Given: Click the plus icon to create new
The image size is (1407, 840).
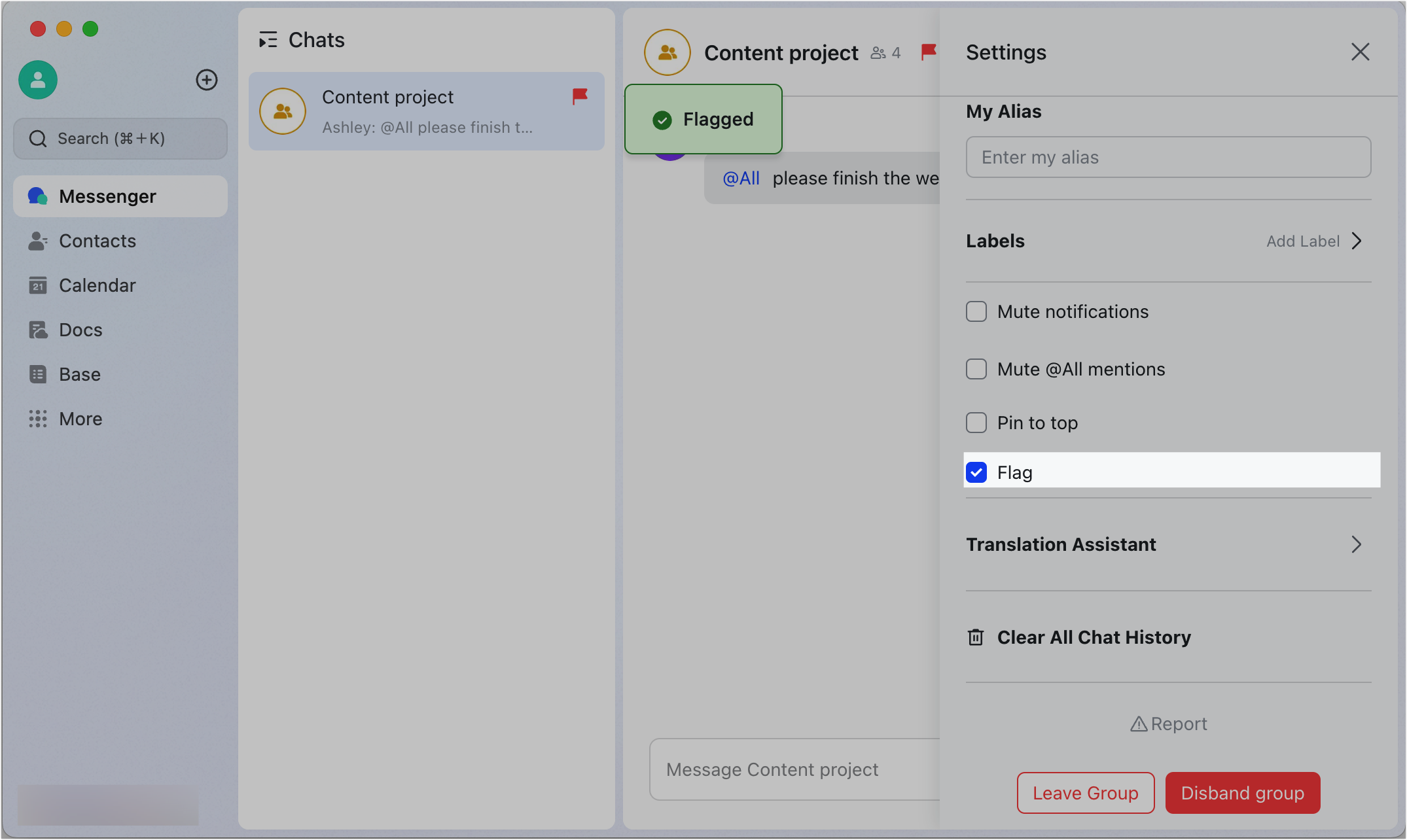Looking at the screenshot, I should pyautogui.click(x=207, y=80).
